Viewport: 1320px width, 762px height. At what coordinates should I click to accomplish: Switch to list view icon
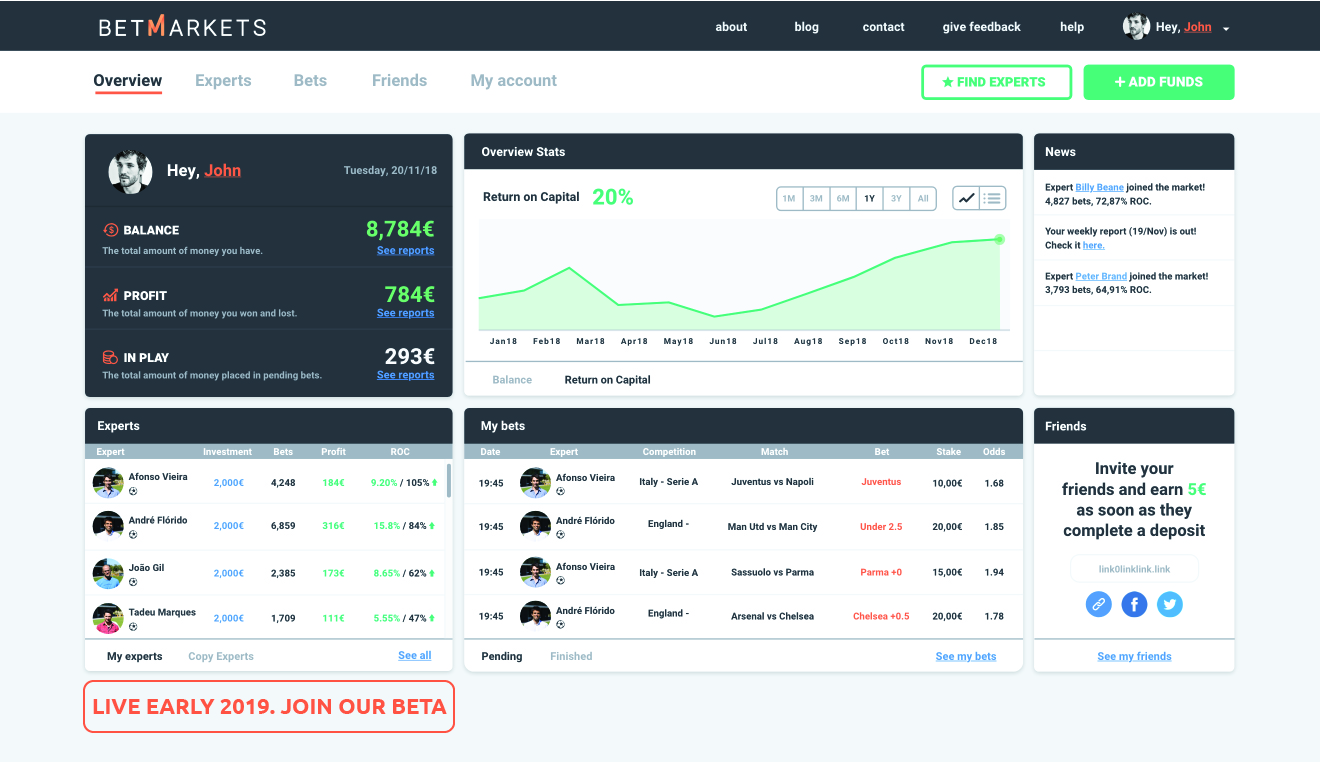pyautogui.click(x=992, y=198)
